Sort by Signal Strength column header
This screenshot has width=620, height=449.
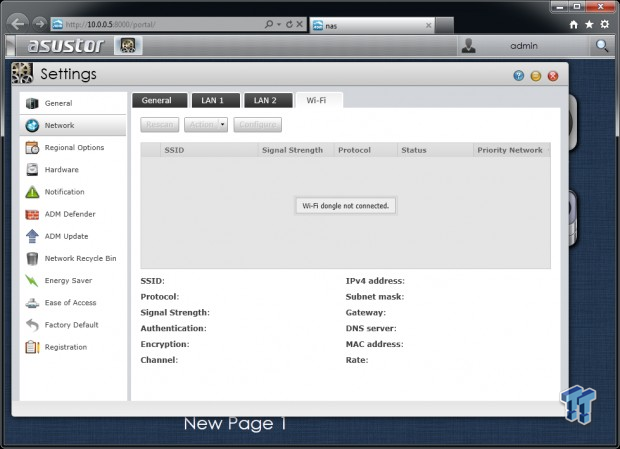[x=296, y=150]
